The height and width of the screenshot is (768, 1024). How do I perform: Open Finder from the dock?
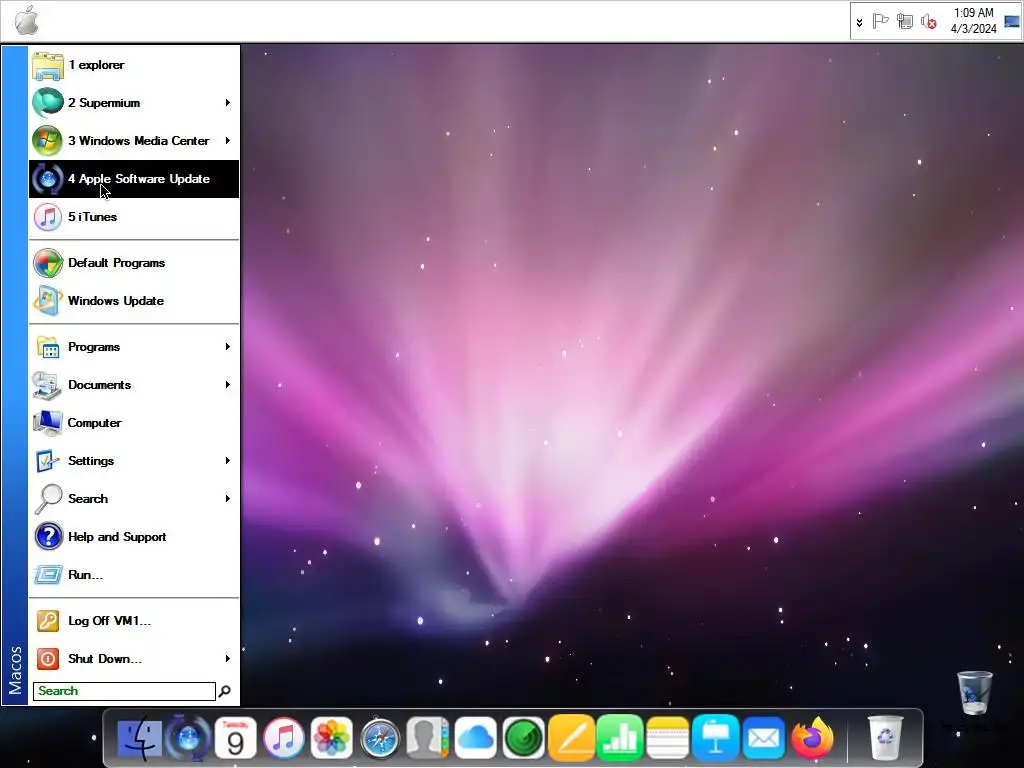coord(139,738)
